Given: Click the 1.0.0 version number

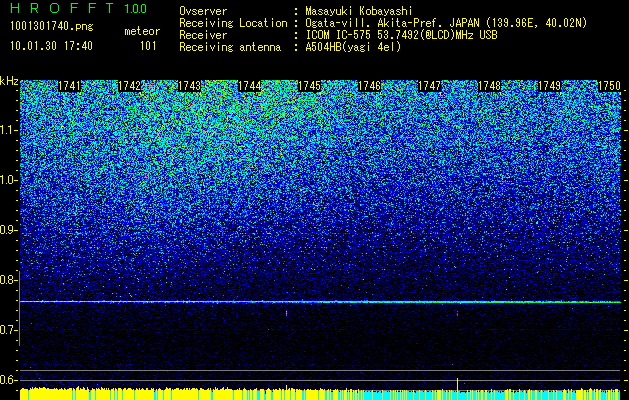Looking at the screenshot, I should [x=136, y=9].
